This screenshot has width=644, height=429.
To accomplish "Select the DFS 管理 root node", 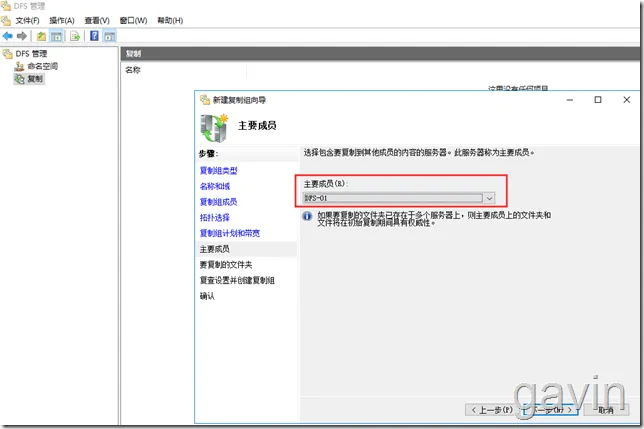I will tap(32, 54).
